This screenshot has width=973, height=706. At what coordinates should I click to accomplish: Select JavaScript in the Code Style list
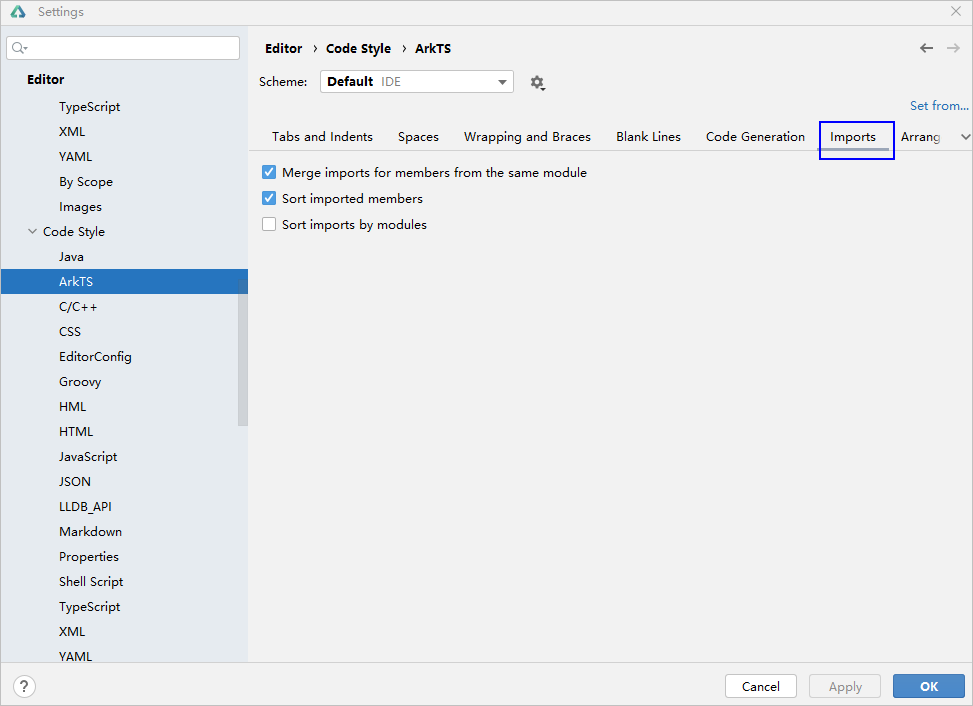[x=88, y=457]
